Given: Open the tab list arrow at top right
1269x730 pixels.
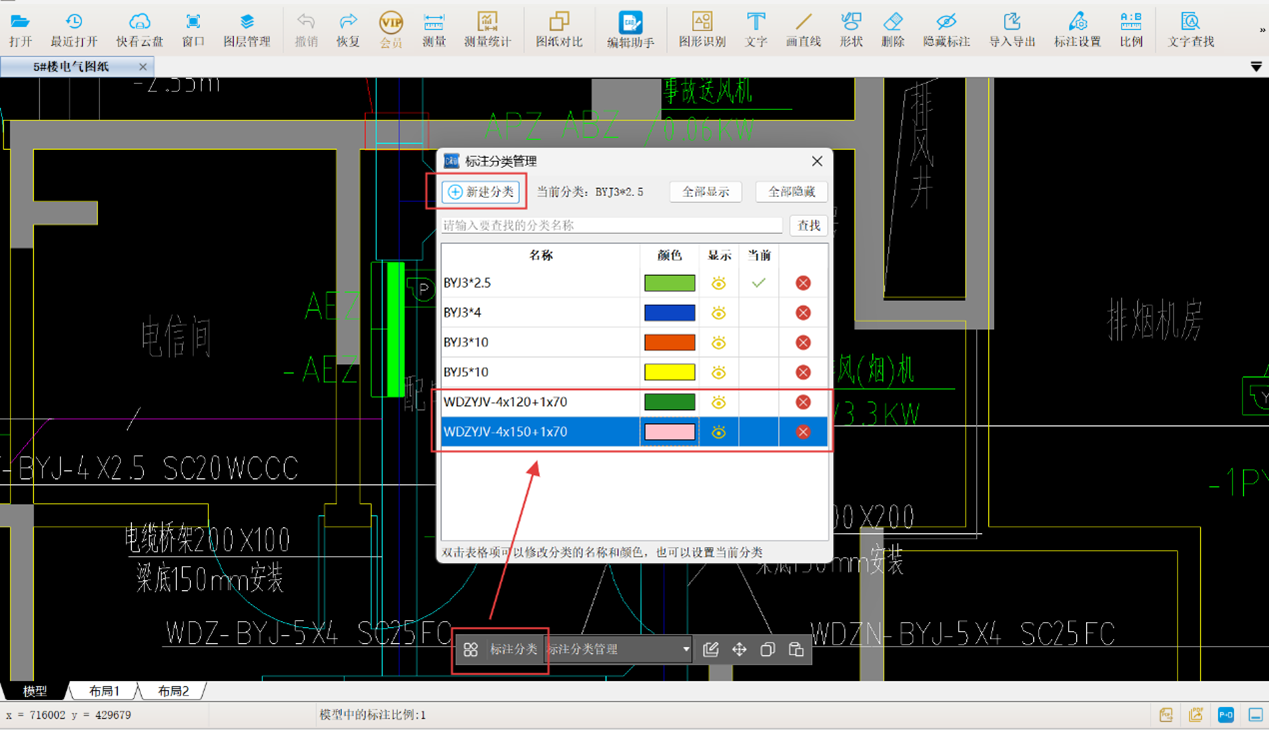Looking at the screenshot, I should 1256,67.
